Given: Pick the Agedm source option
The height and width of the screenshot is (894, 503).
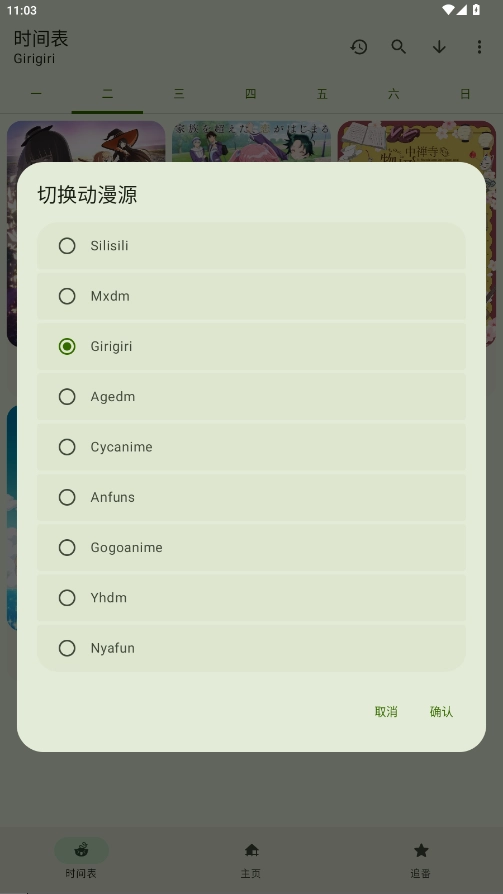Looking at the screenshot, I should pyautogui.click(x=252, y=396).
